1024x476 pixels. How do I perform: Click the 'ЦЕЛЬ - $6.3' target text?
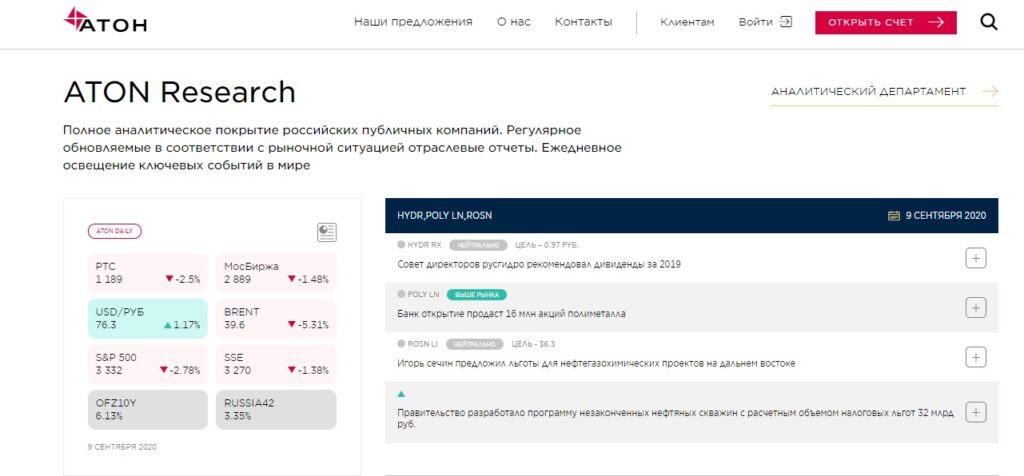pos(533,344)
